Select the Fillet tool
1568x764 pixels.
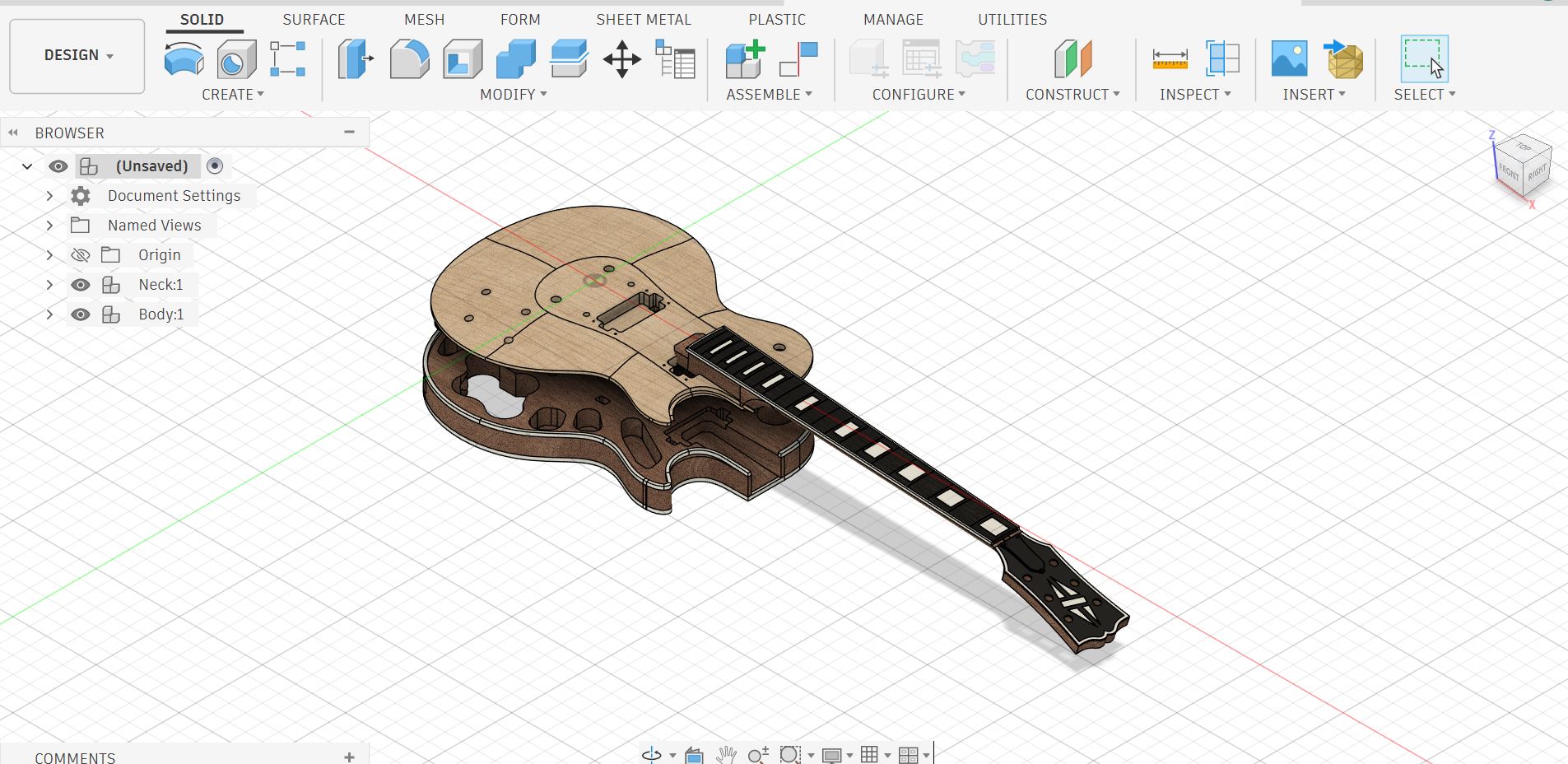[409, 59]
